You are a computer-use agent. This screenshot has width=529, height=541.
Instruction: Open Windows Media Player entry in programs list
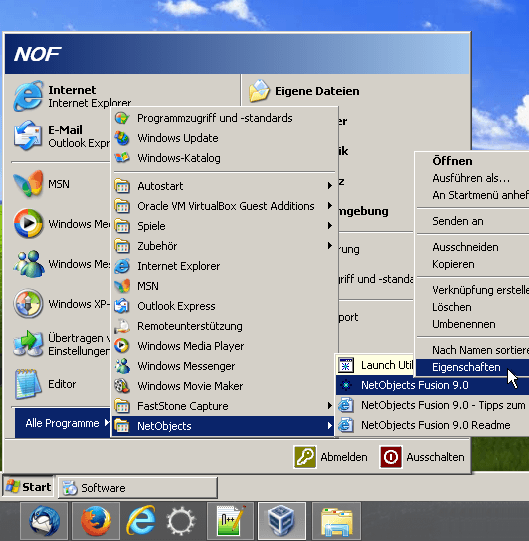click(x=224, y=346)
